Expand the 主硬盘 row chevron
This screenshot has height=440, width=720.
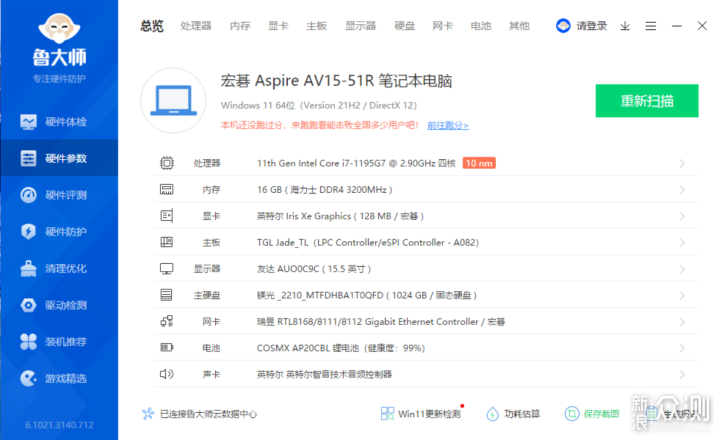coord(682,295)
